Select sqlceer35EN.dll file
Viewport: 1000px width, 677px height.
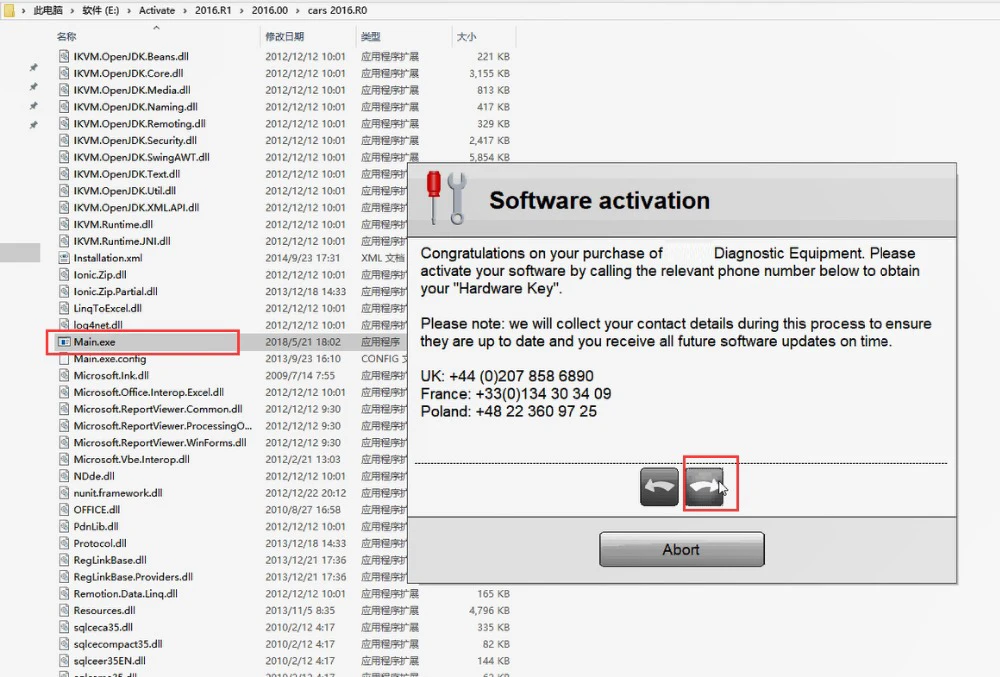tap(109, 661)
